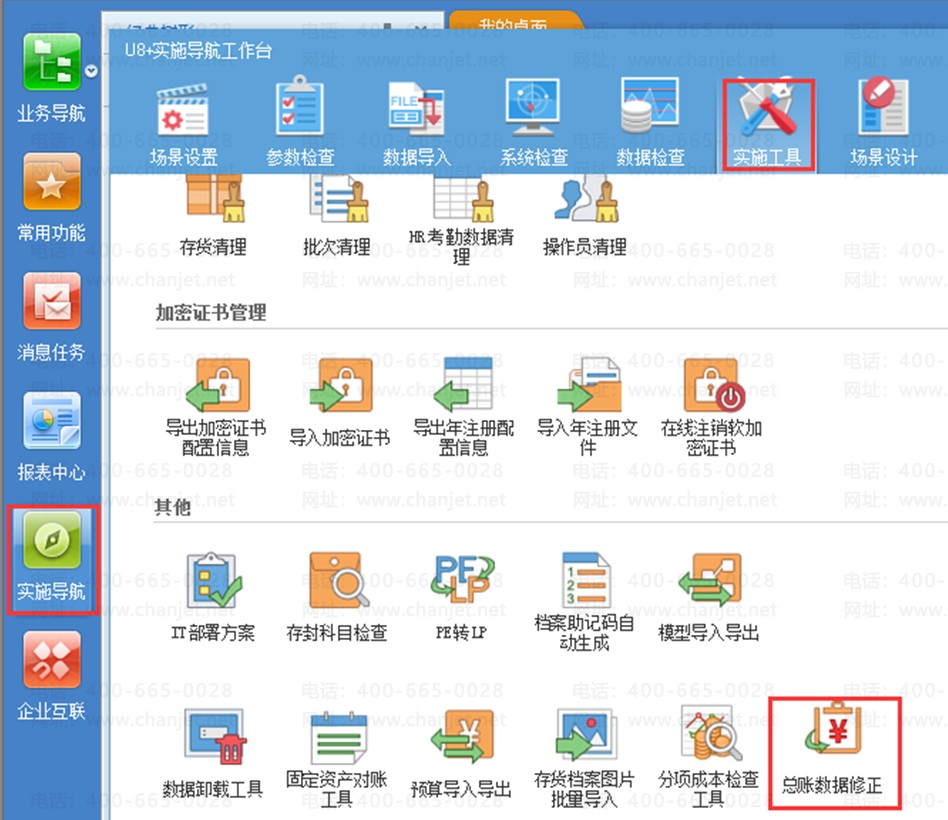Screen dimensions: 948x820
Task: Click the 其他 section heading
Action: tap(173, 507)
